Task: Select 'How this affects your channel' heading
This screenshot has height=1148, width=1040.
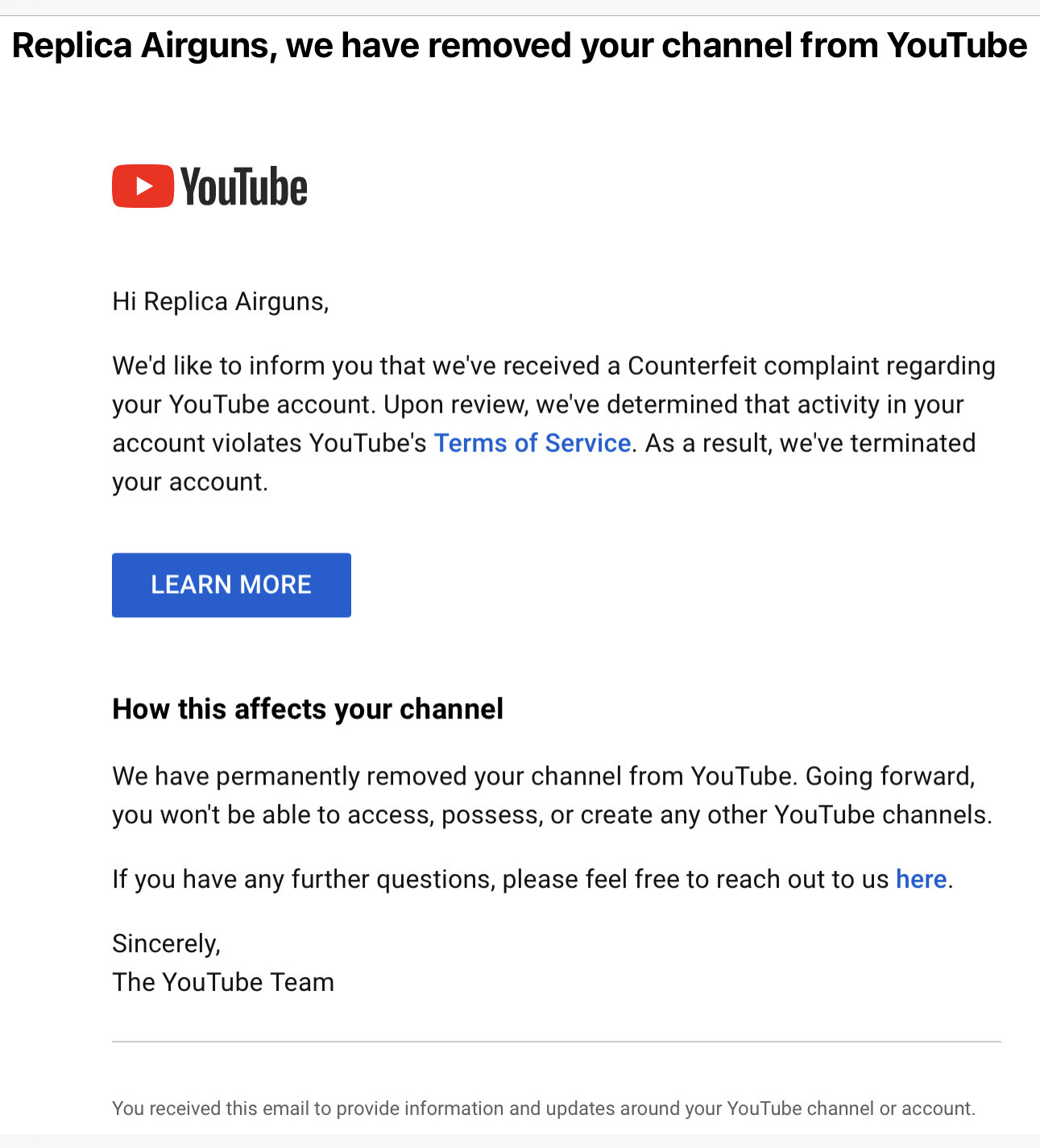Action: (x=308, y=709)
